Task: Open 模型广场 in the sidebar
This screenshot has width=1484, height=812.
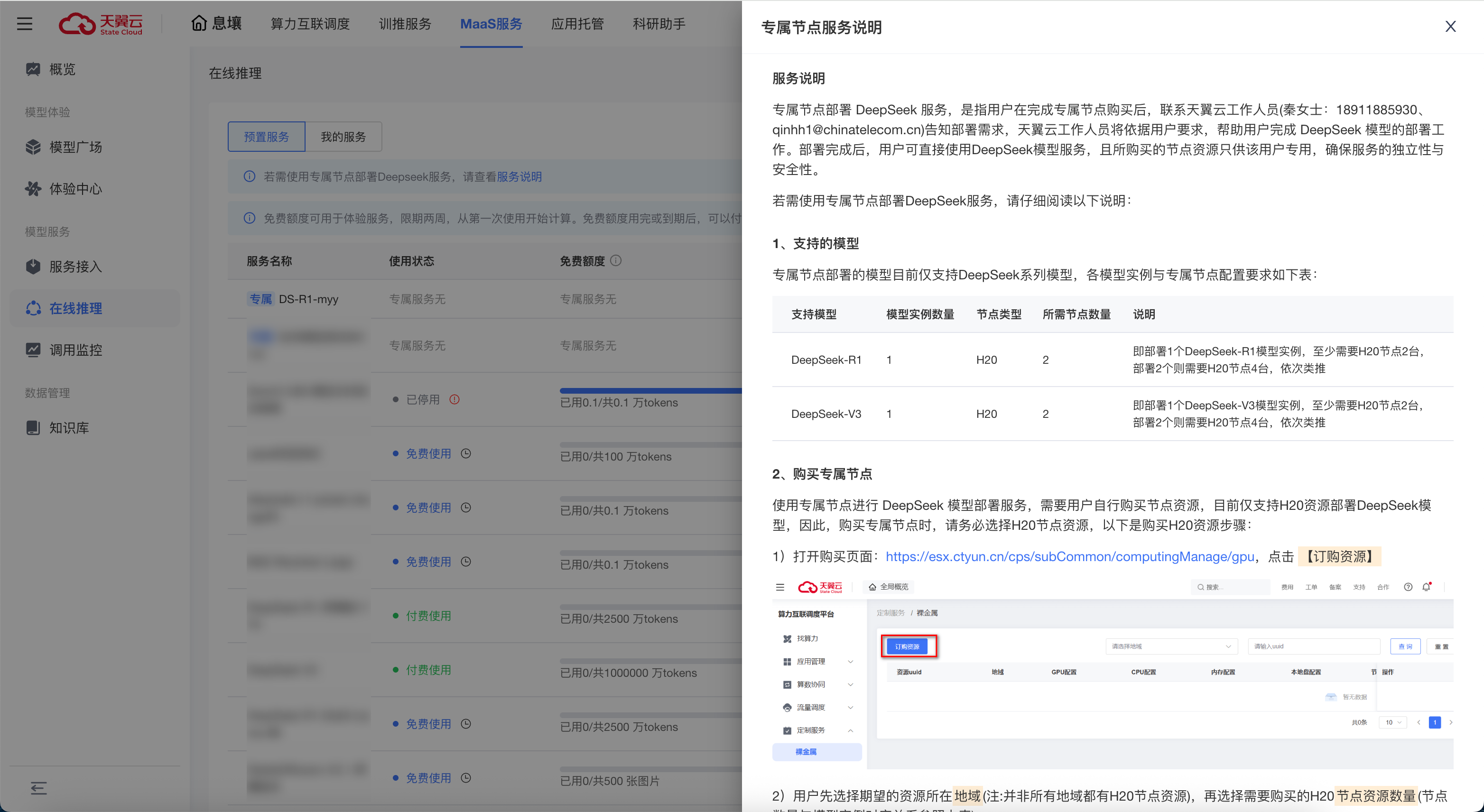Action: [95, 147]
